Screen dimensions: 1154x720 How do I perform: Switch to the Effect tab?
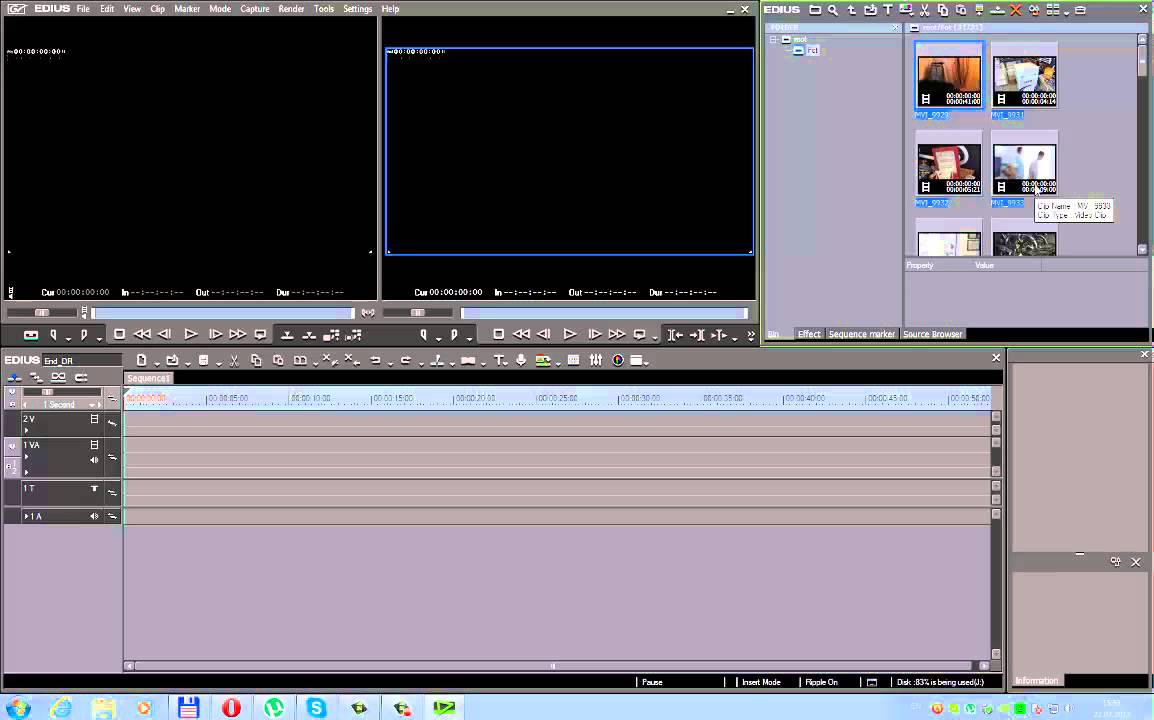pos(809,334)
